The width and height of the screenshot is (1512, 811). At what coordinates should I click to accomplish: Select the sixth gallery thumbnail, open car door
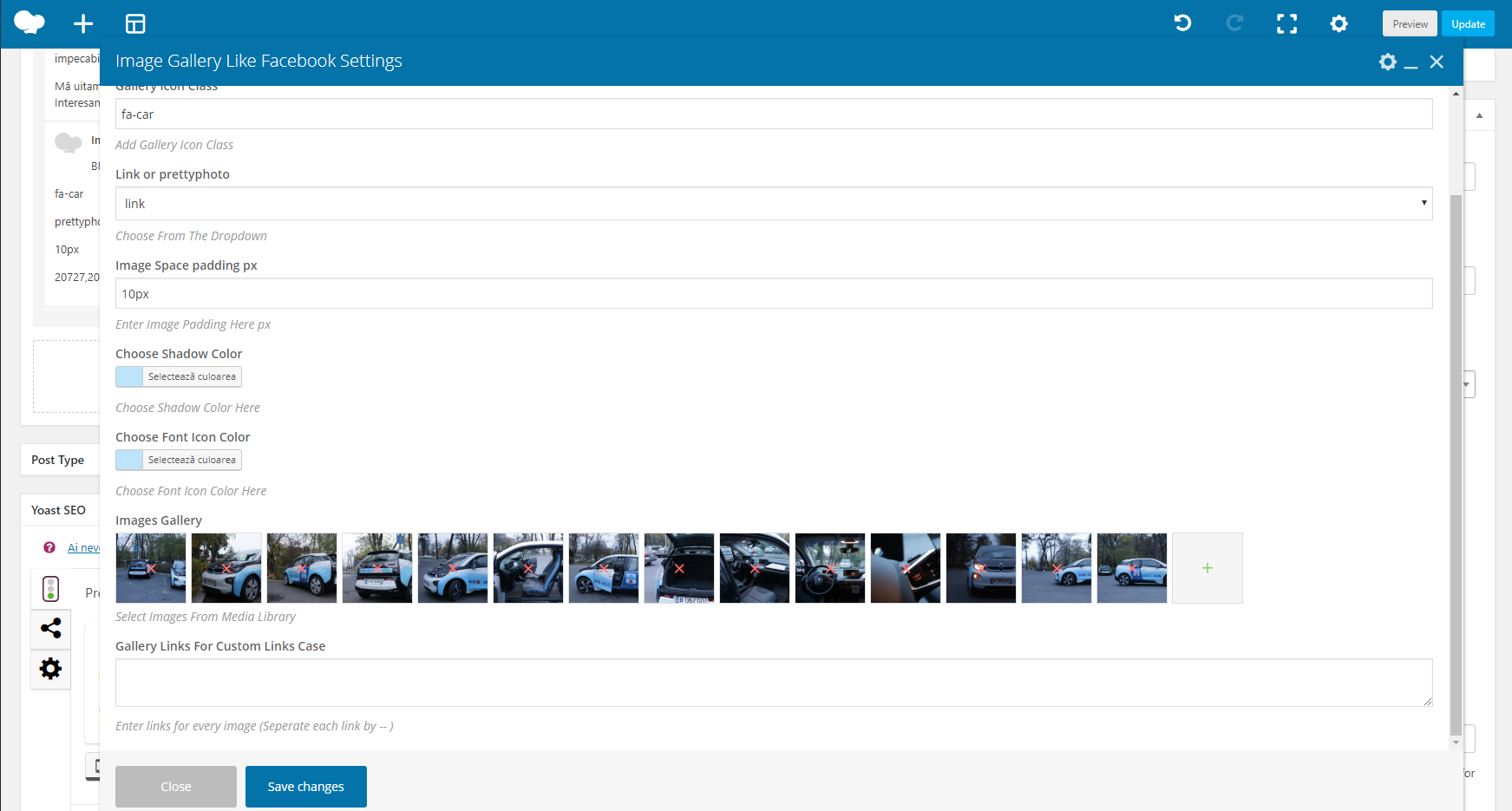tap(528, 568)
